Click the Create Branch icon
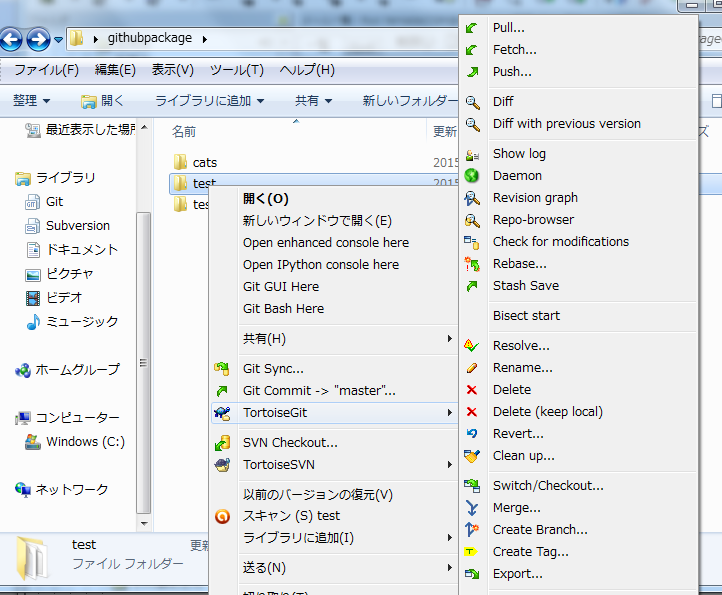The width and height of the screenshot is (722, 595). point(472,530)
